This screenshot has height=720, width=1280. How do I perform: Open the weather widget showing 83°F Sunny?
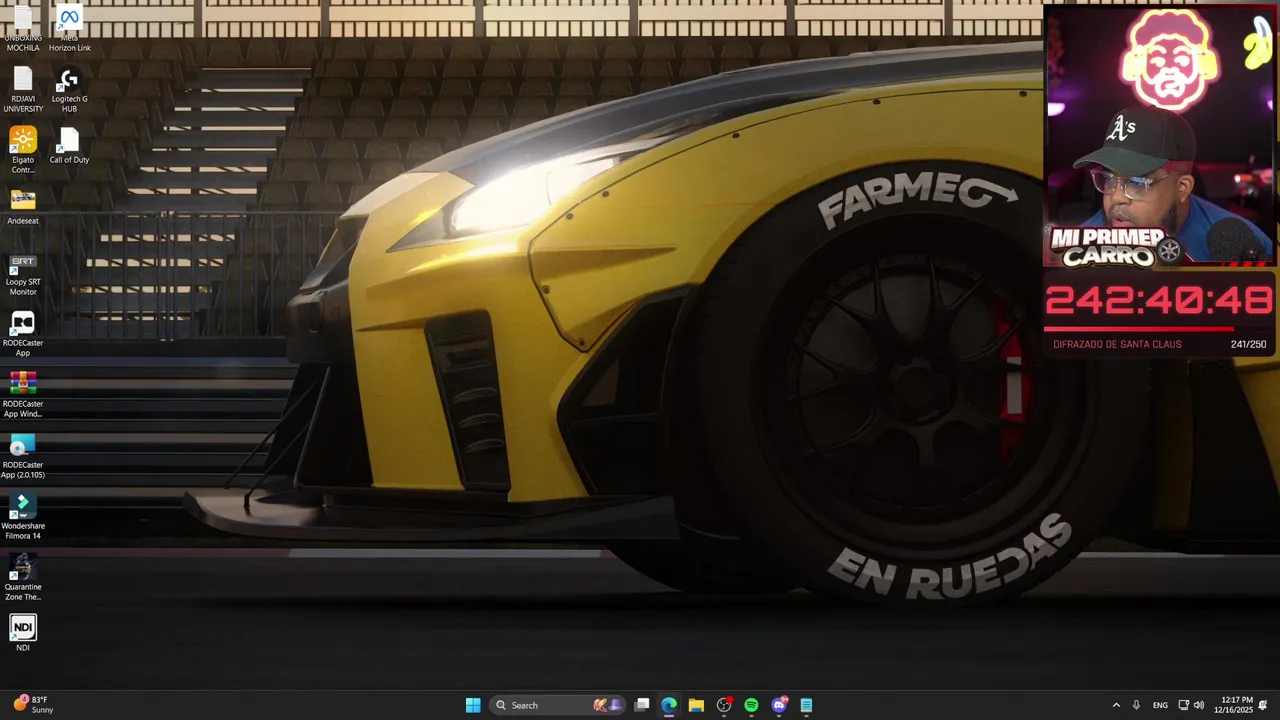[33, 705]
